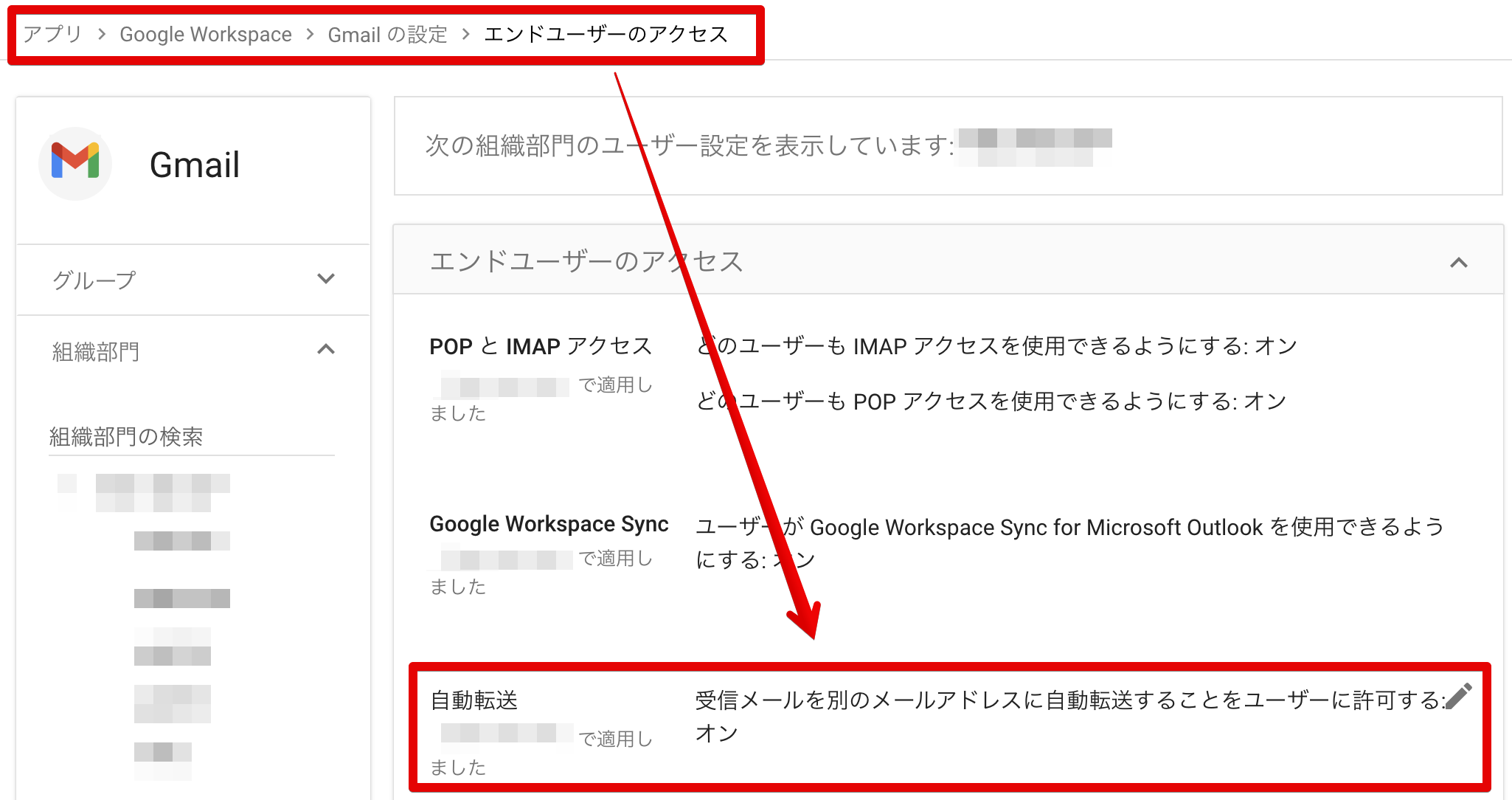Click the エンドユーザーのアクセス breadcrumb item

tap(606, 35)
